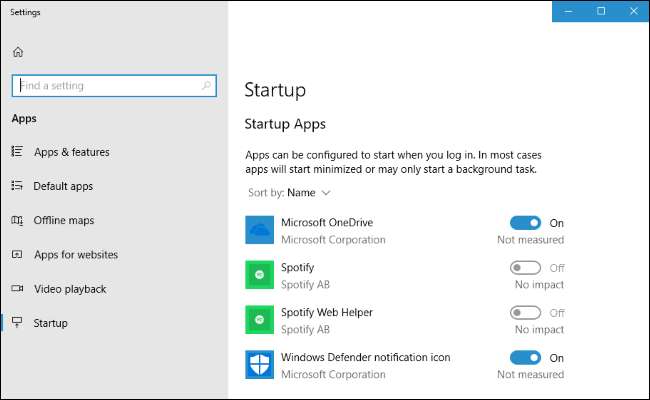
Task: Click the Microsoft OneDrive cloud icon
Action: coord(259,231)
